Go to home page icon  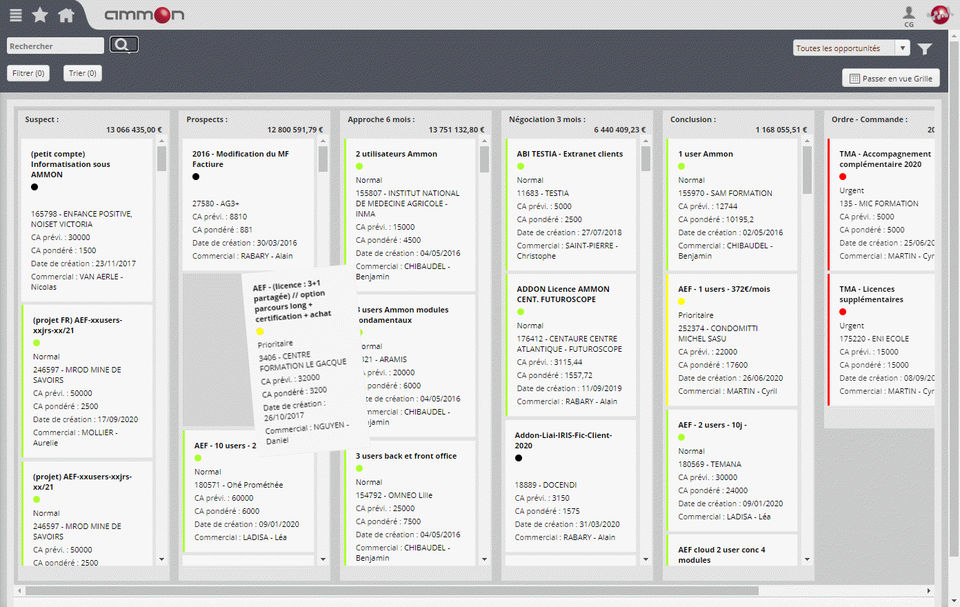(66, 15)
